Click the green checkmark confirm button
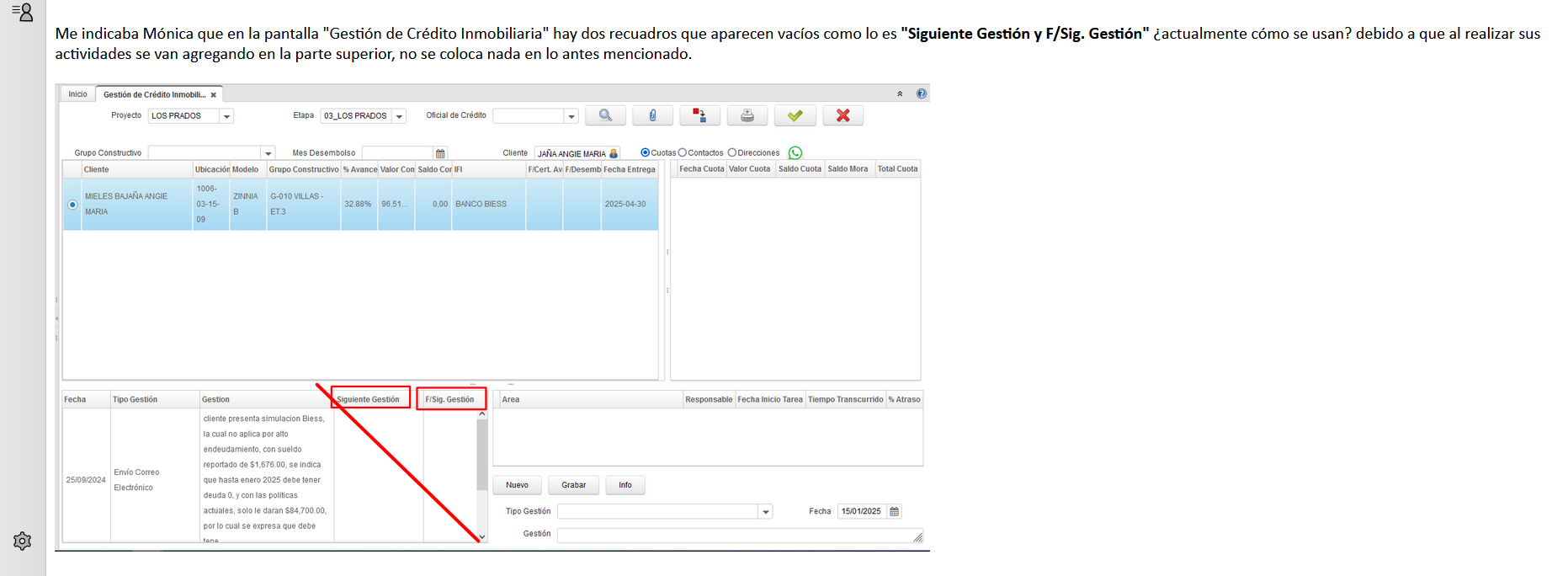Screen dimensions: 1568x576 (x=795, y=116)
